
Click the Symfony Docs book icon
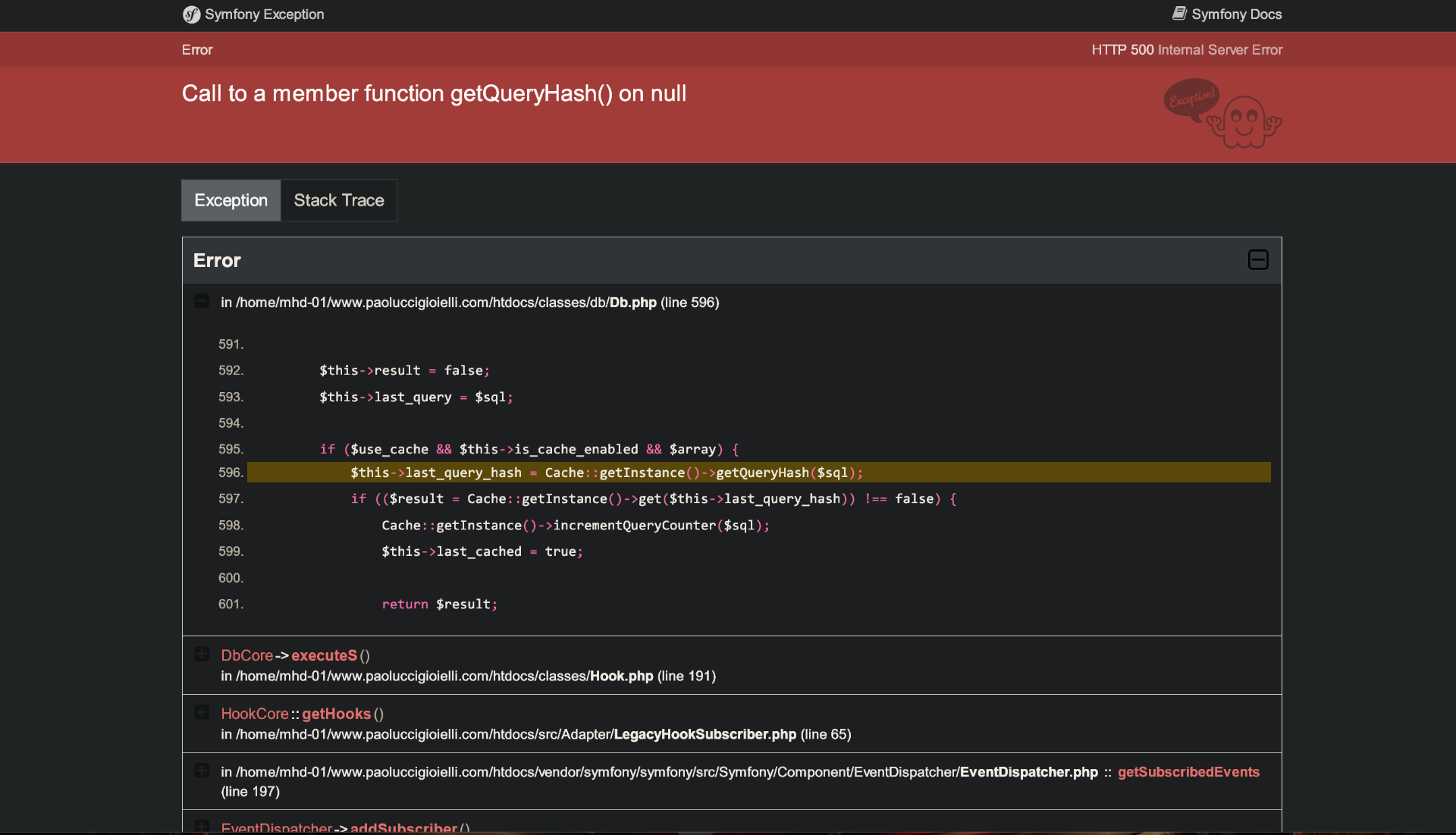(1179, 14)
